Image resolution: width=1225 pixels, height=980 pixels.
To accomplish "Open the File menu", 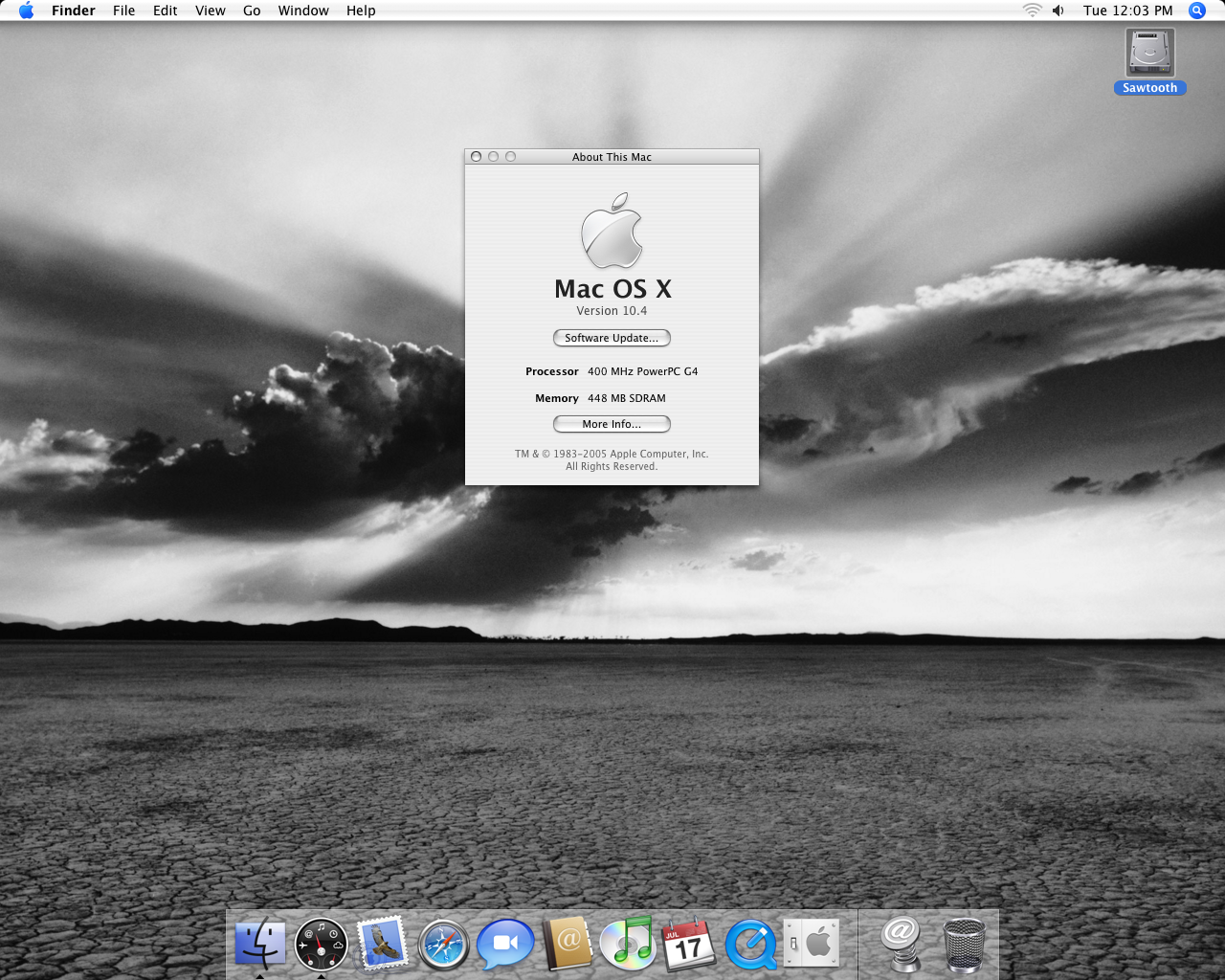I will [x=123, y=11].
